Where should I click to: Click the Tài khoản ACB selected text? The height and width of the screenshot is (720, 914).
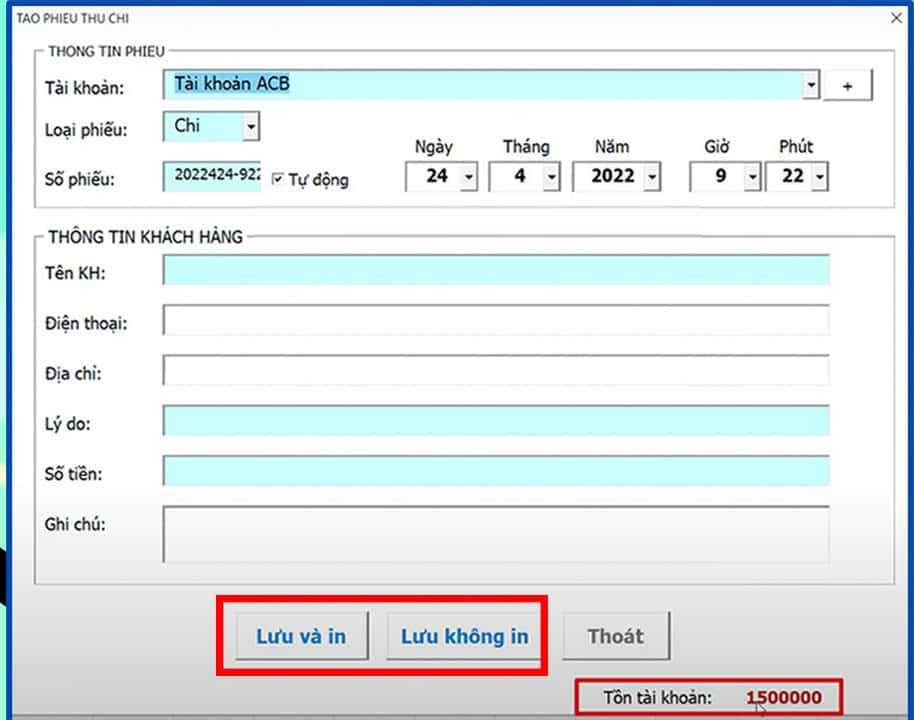(232, 84)
